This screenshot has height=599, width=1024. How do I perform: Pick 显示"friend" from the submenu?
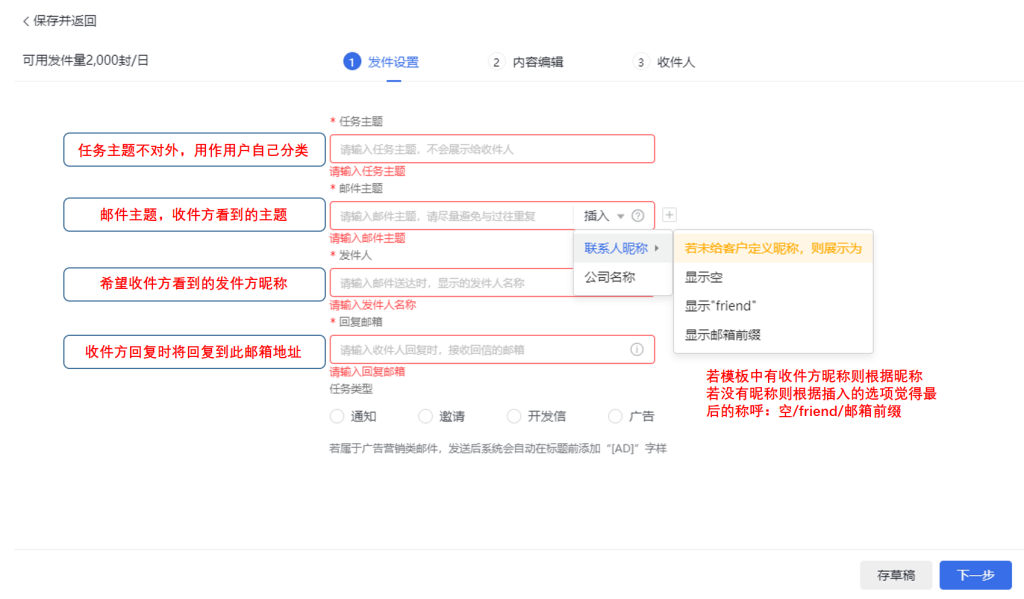coord(720,306)
